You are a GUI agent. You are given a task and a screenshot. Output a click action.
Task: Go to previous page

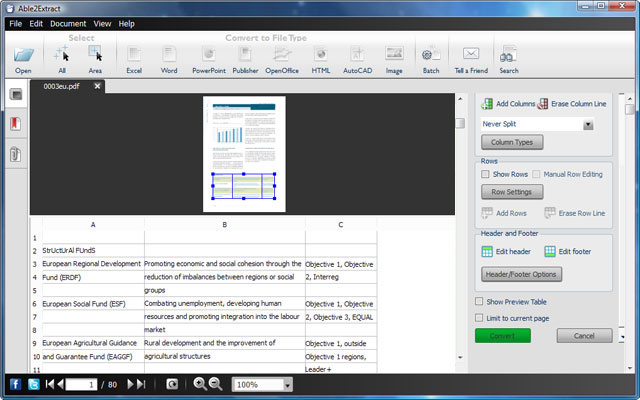point(60,384)
